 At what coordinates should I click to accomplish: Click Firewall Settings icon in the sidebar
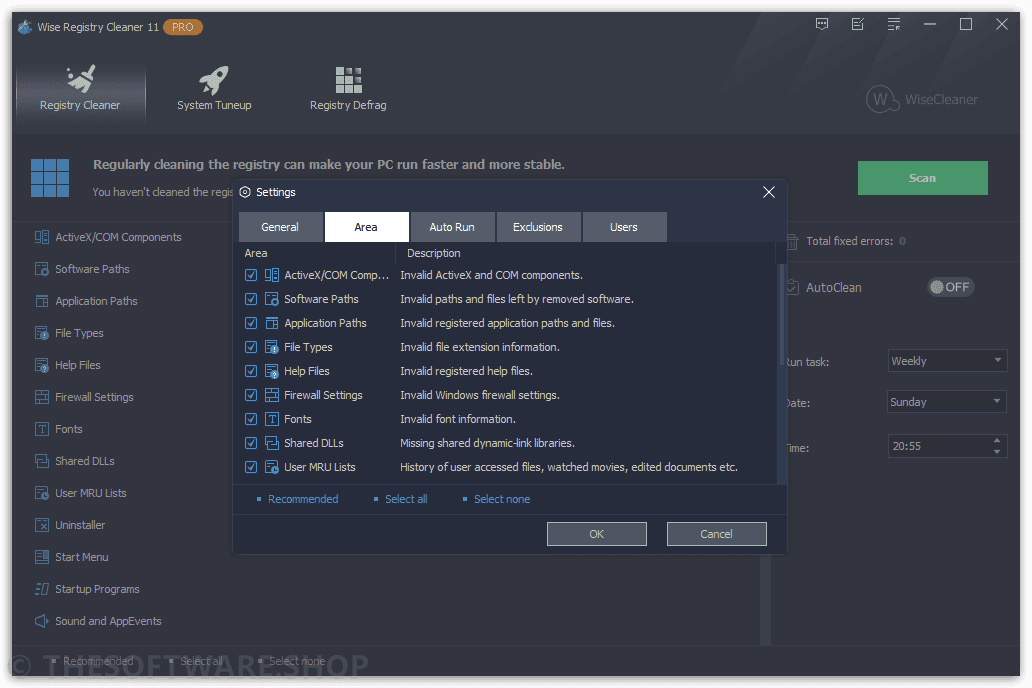41,397
